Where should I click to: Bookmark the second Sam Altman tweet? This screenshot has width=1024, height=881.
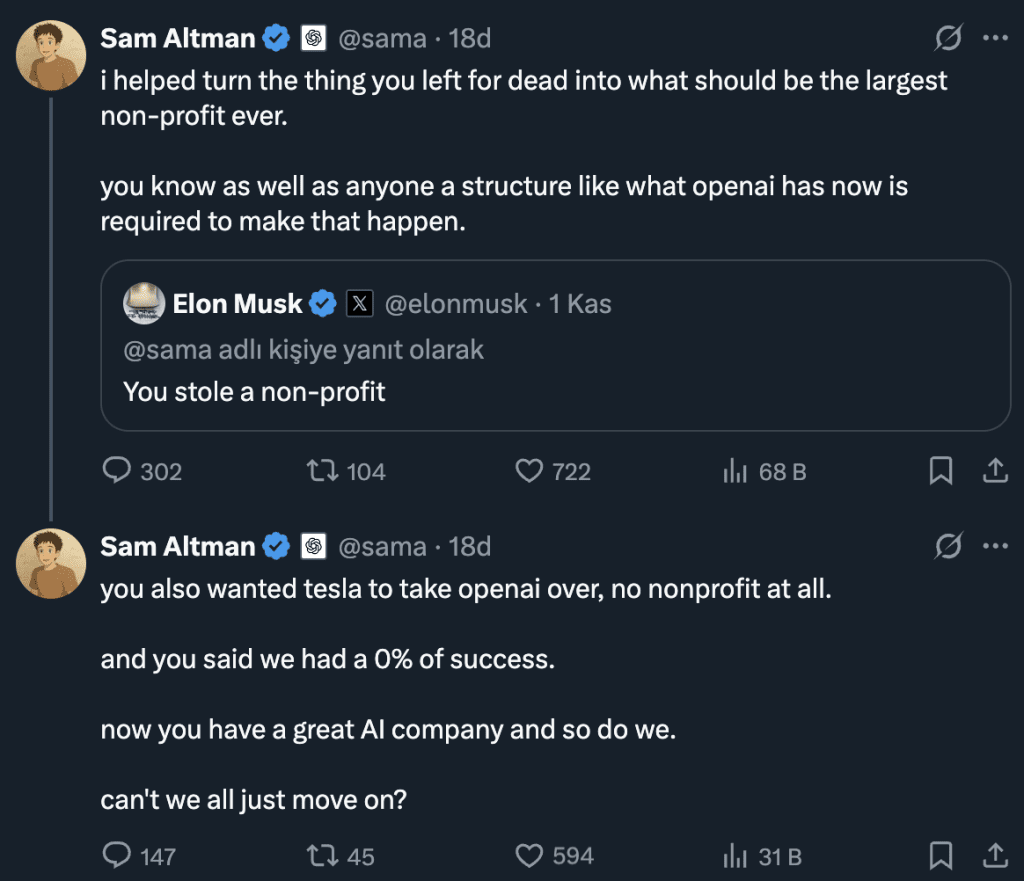pos(941,856)
